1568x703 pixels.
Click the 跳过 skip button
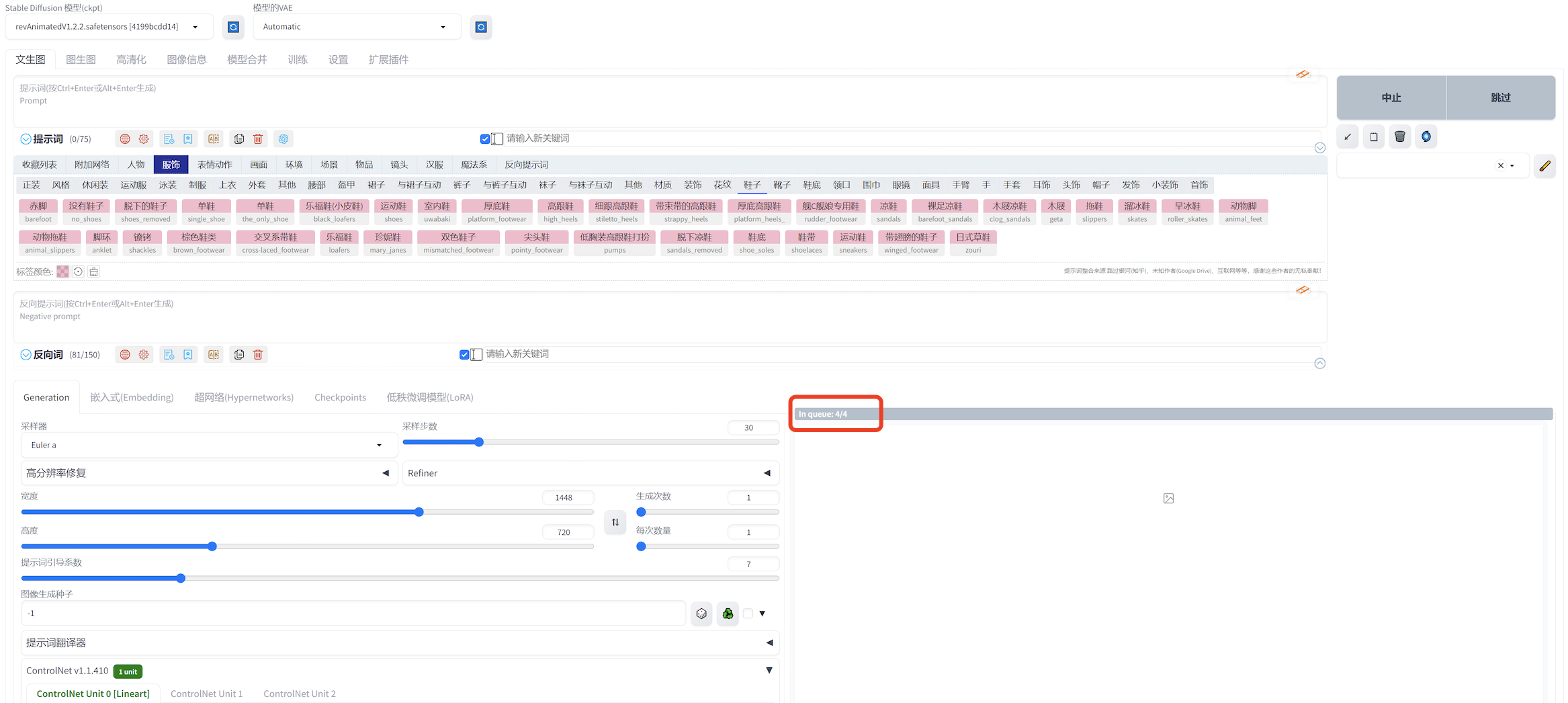1501,97
